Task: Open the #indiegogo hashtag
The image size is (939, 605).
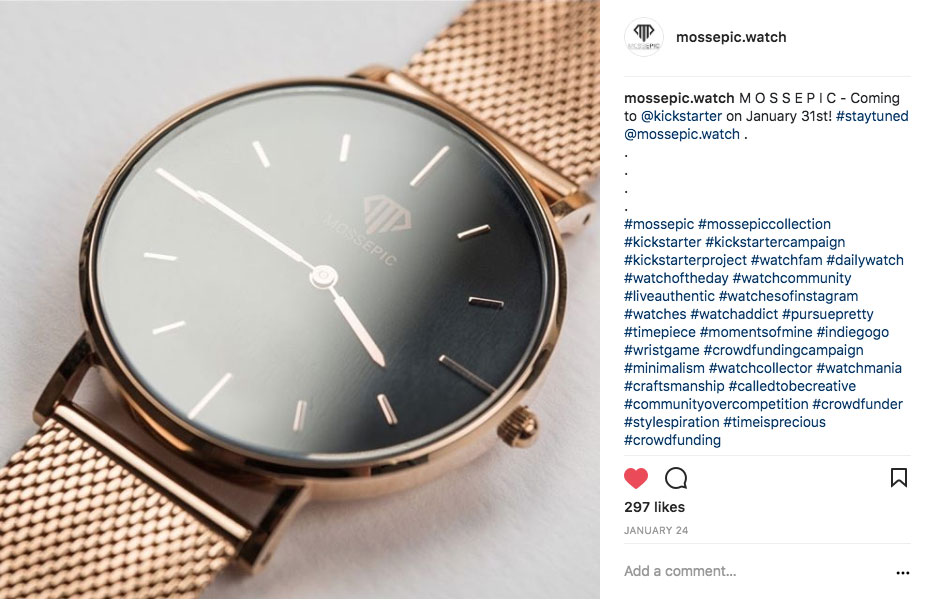Action: [x=852, y=332]
